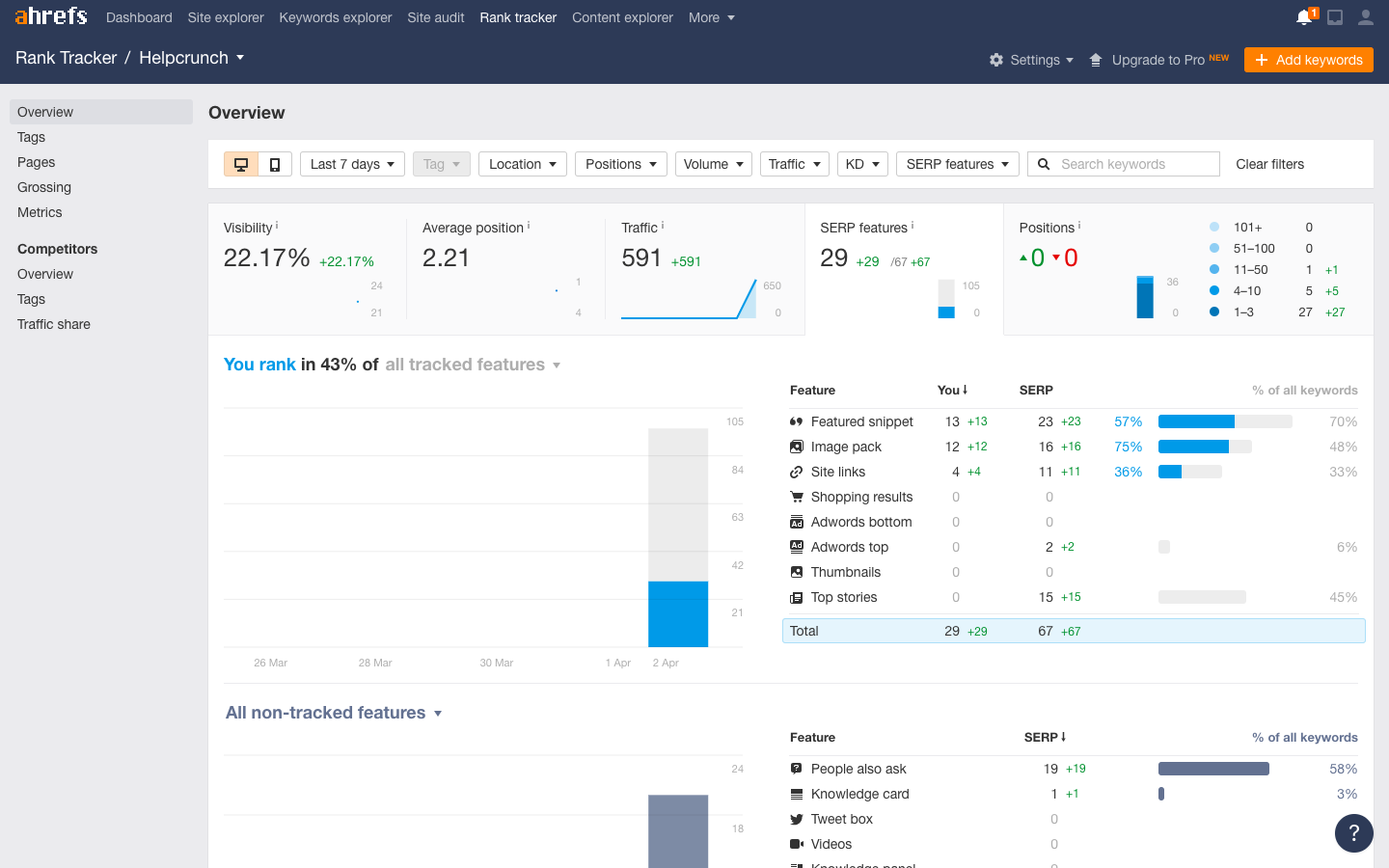1389x868 pixels.
Task: Click the Ahrefs logo
Action: pyautogui.click(x=51, y=16)
